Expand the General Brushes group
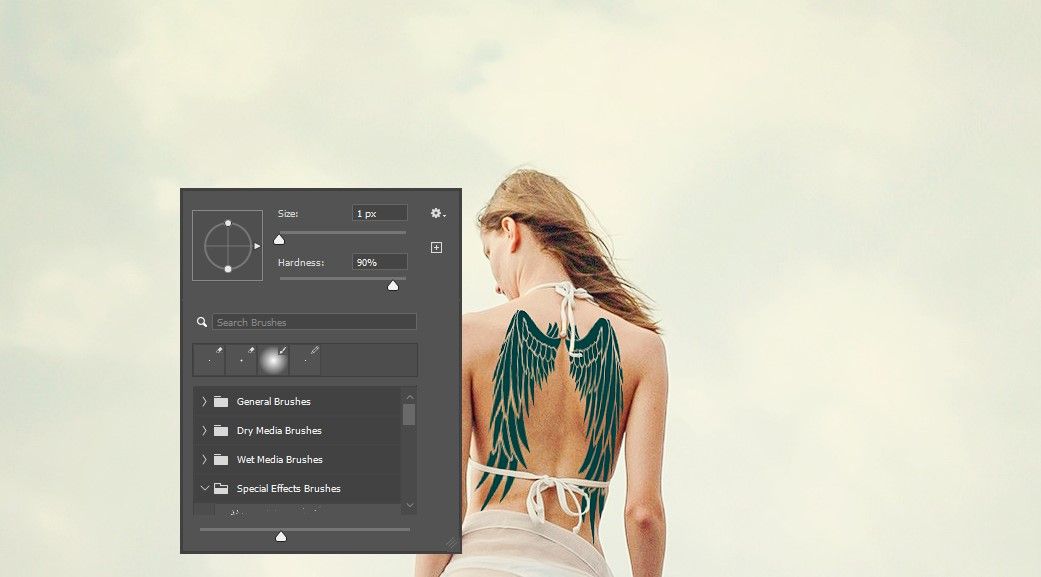Viewport: 1041px width, 577px height. coord(203,401)
